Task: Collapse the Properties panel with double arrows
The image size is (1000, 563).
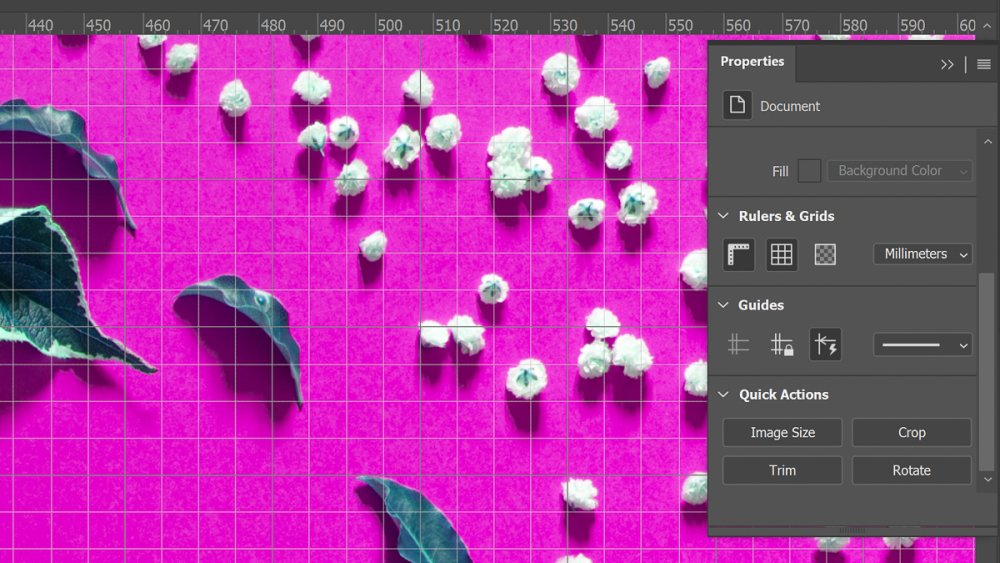Action: tap(947, 64)
